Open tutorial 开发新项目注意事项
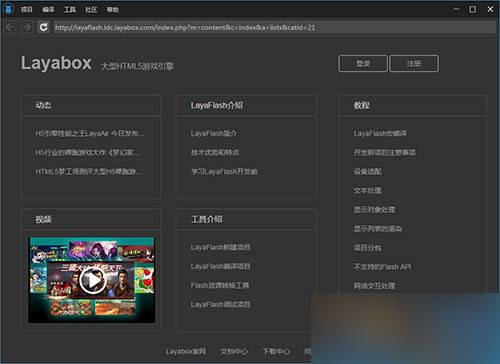 384,153
